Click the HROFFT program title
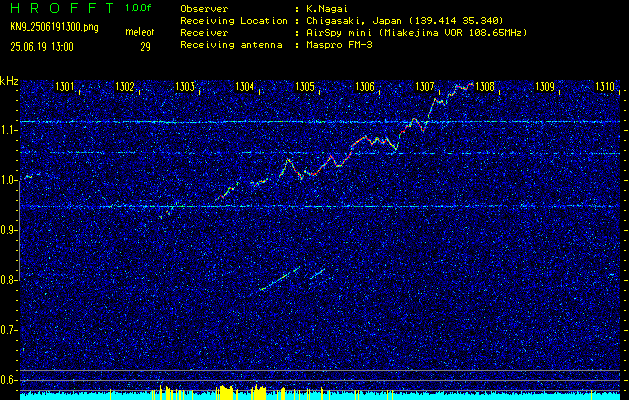629x400 pixels. (x=64, y=8)
